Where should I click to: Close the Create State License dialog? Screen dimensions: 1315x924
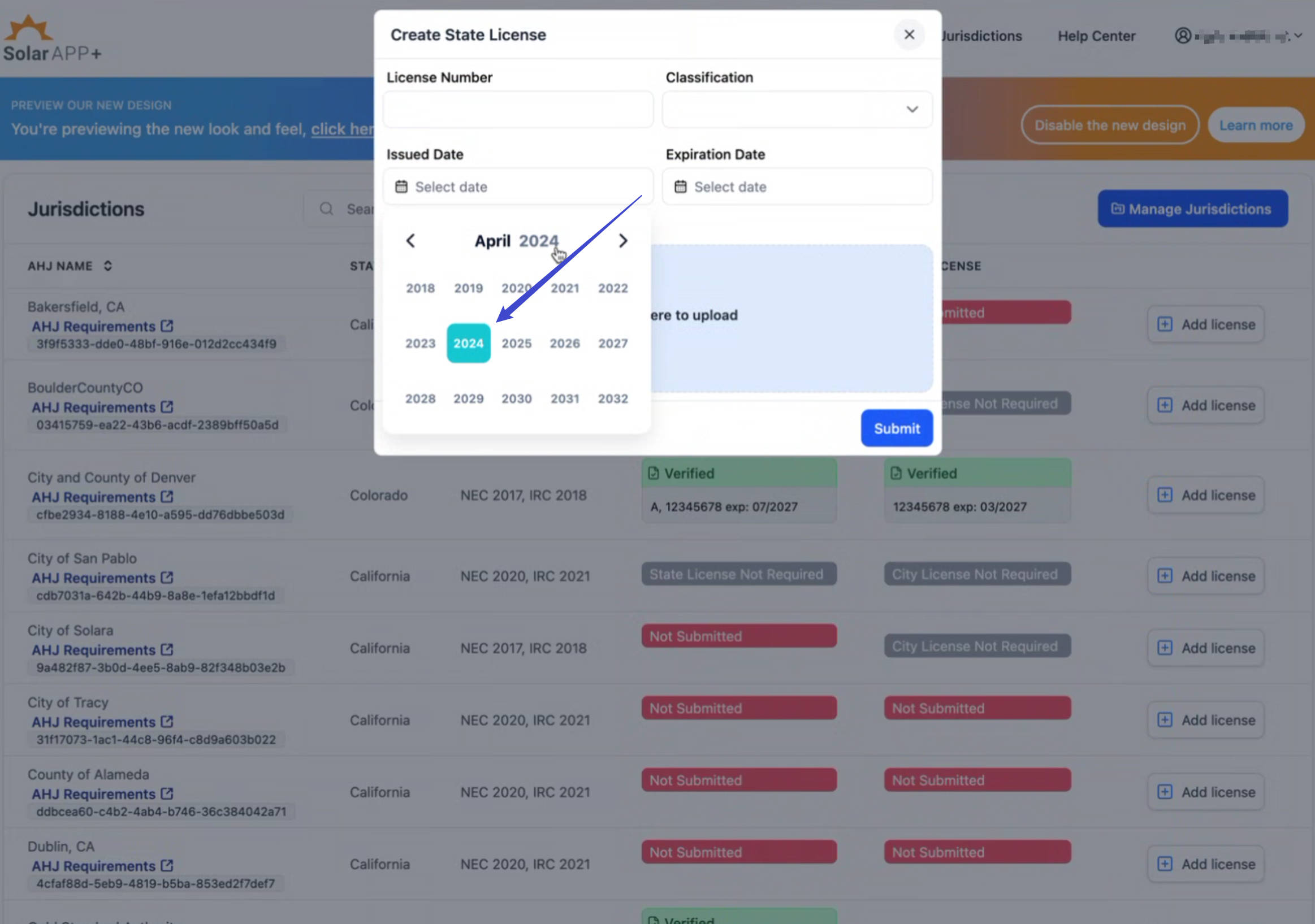pos(909,35)
